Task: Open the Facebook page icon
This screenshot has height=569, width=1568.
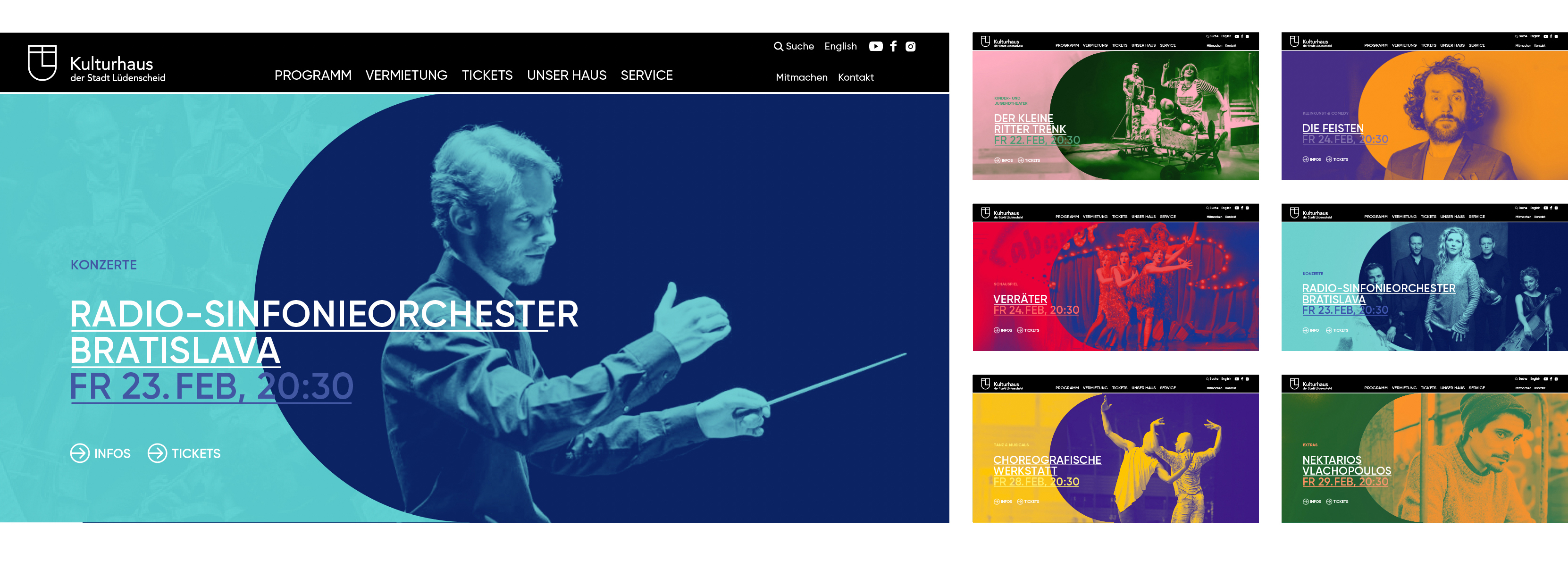Action: [893, 46]
